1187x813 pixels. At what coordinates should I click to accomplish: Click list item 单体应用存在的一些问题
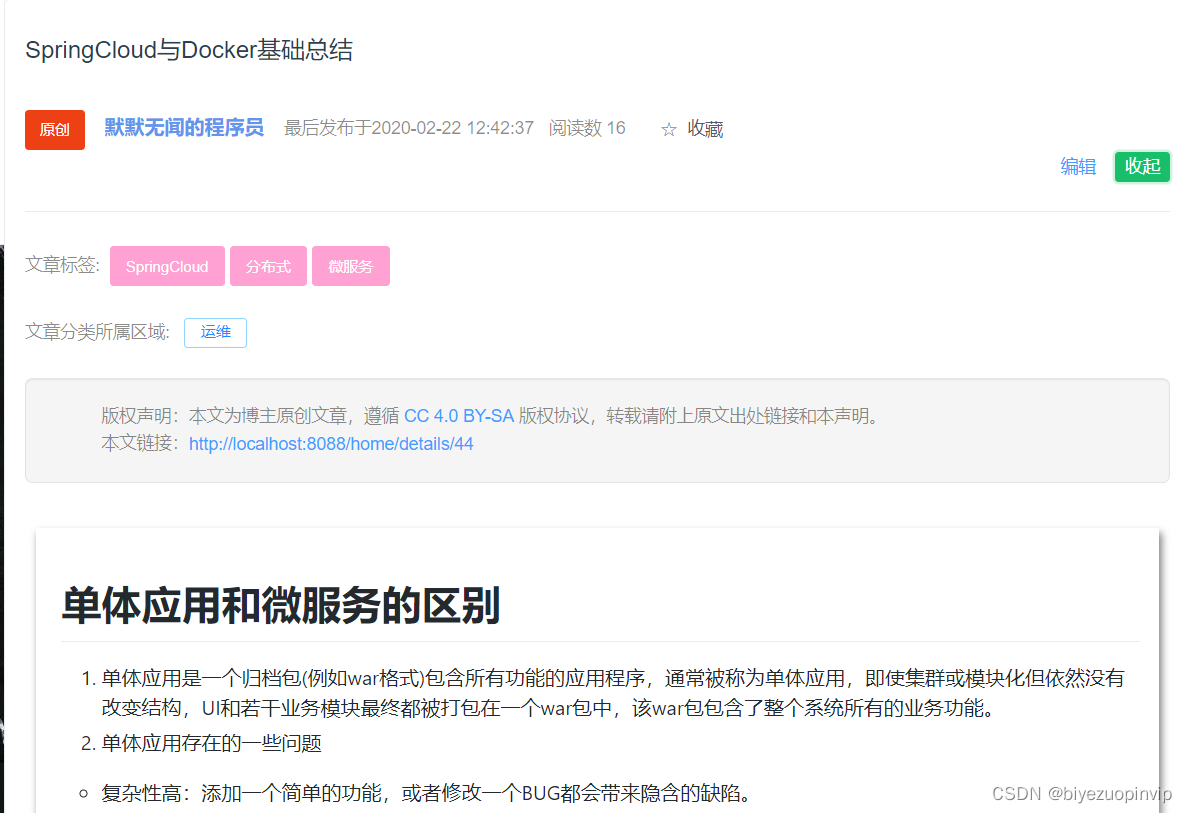[x=211, y=743]
